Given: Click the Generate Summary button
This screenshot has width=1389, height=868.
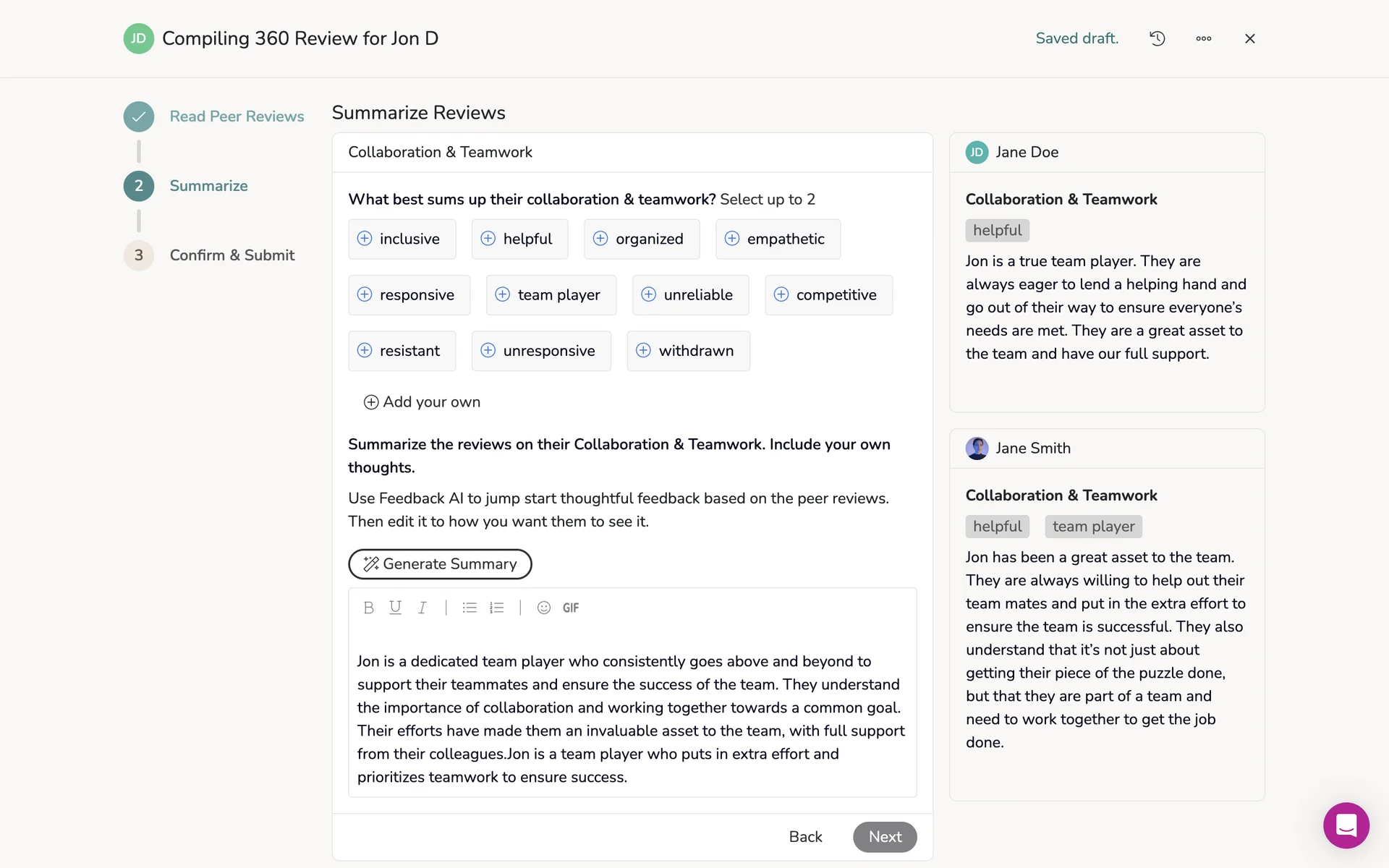Looking at the screenshot, I should (x=440, y=564).
